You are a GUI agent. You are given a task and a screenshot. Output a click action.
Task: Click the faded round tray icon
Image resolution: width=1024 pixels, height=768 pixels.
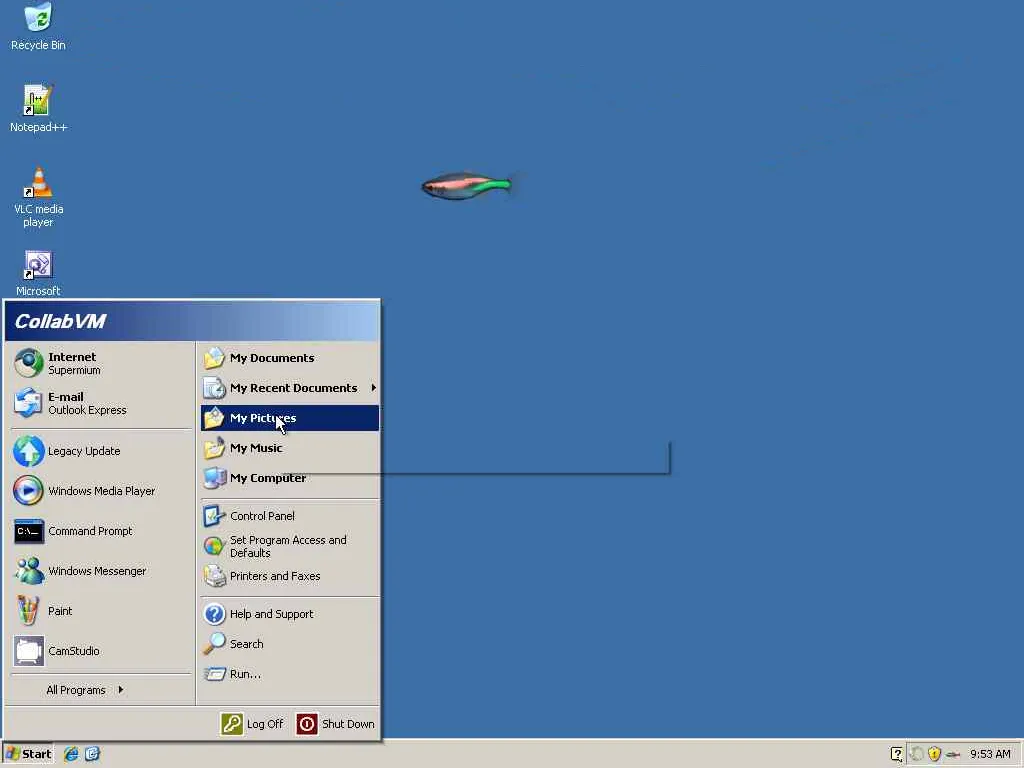click(916, 754)
